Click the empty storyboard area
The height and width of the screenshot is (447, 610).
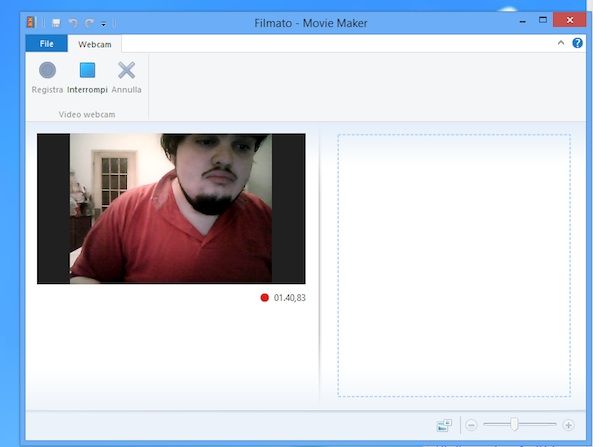coord(453,265)
